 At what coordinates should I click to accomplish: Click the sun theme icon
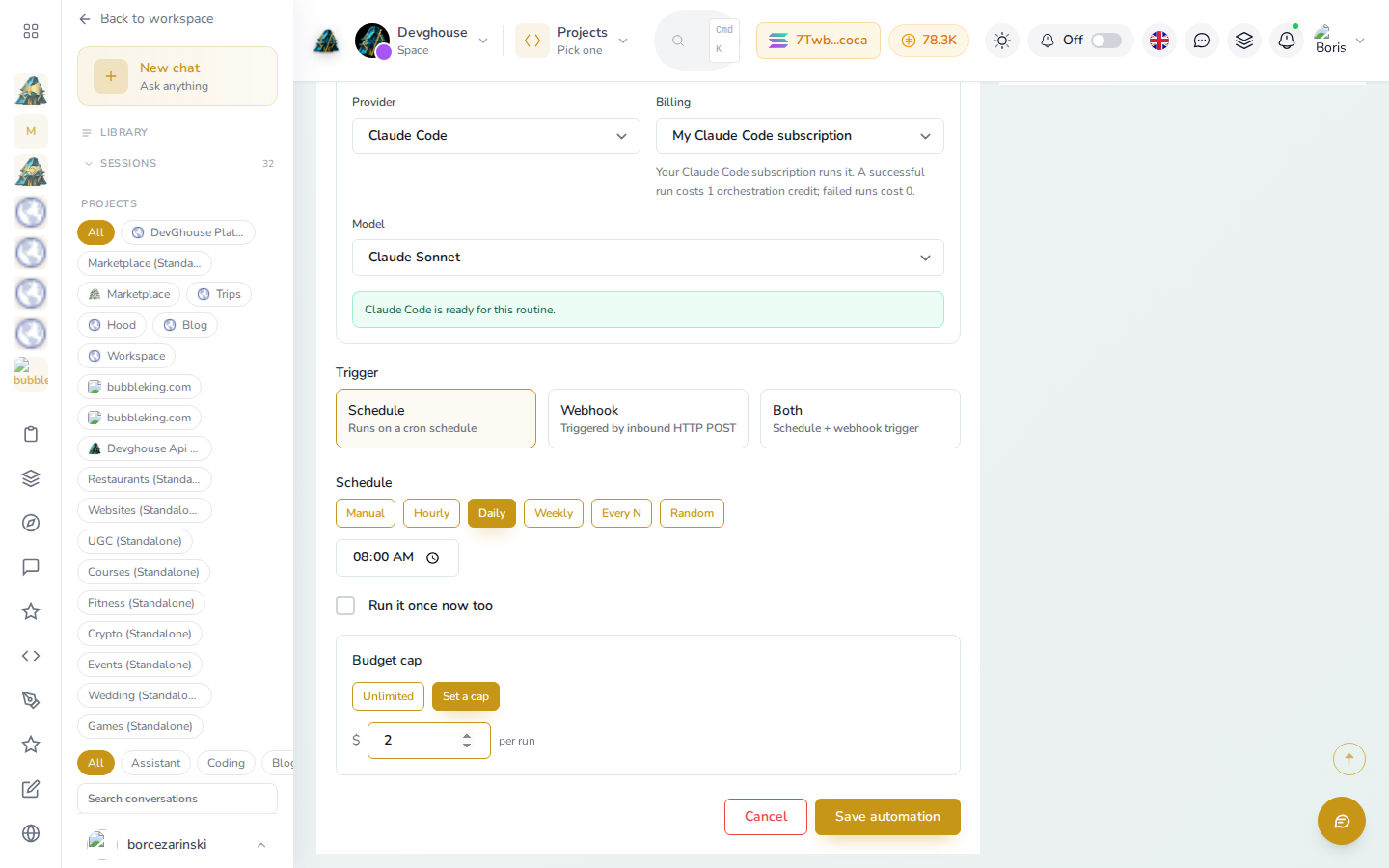(1002, 41)
